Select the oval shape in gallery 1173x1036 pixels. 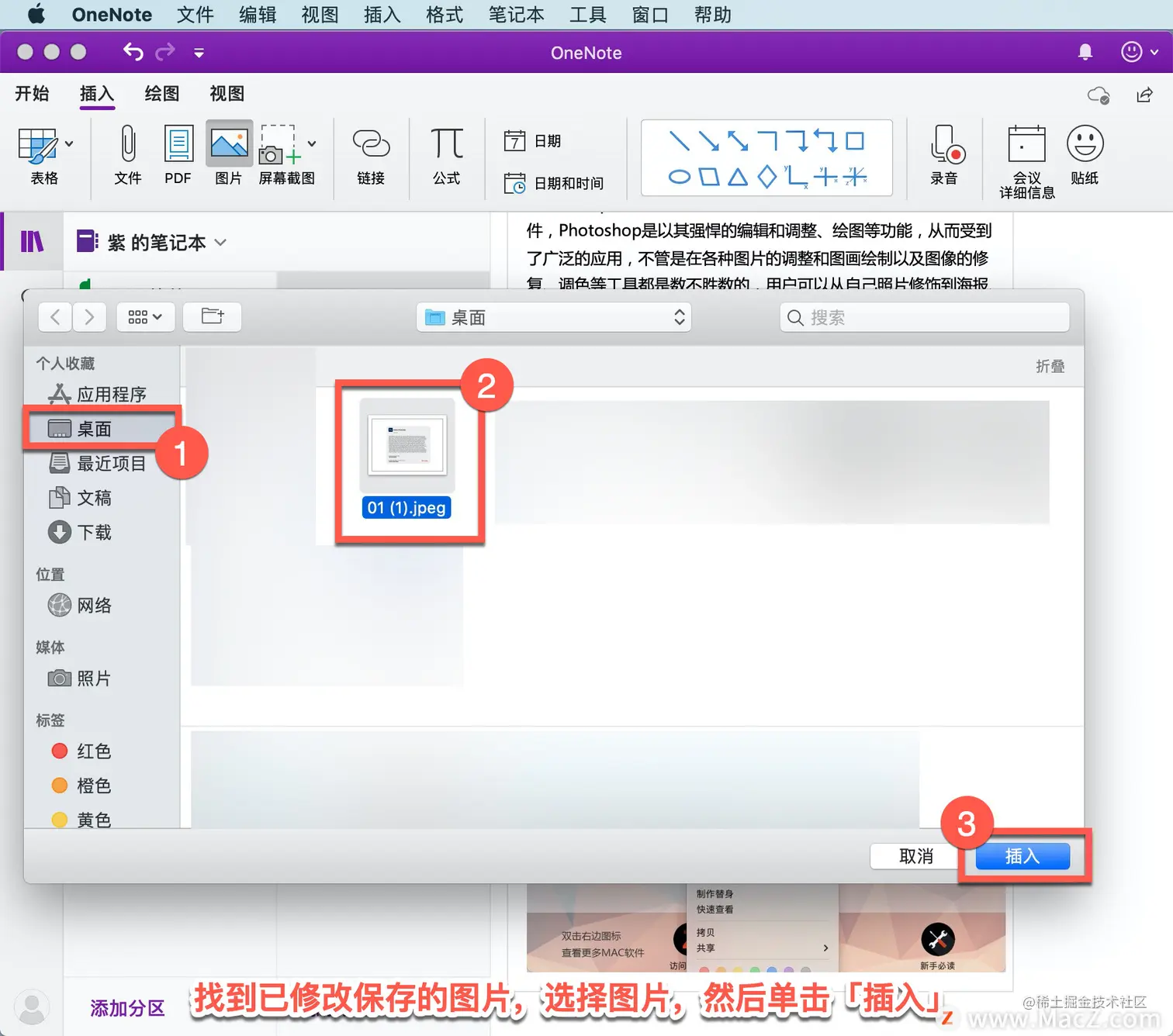pyautogui.click(x=680, y=177)
